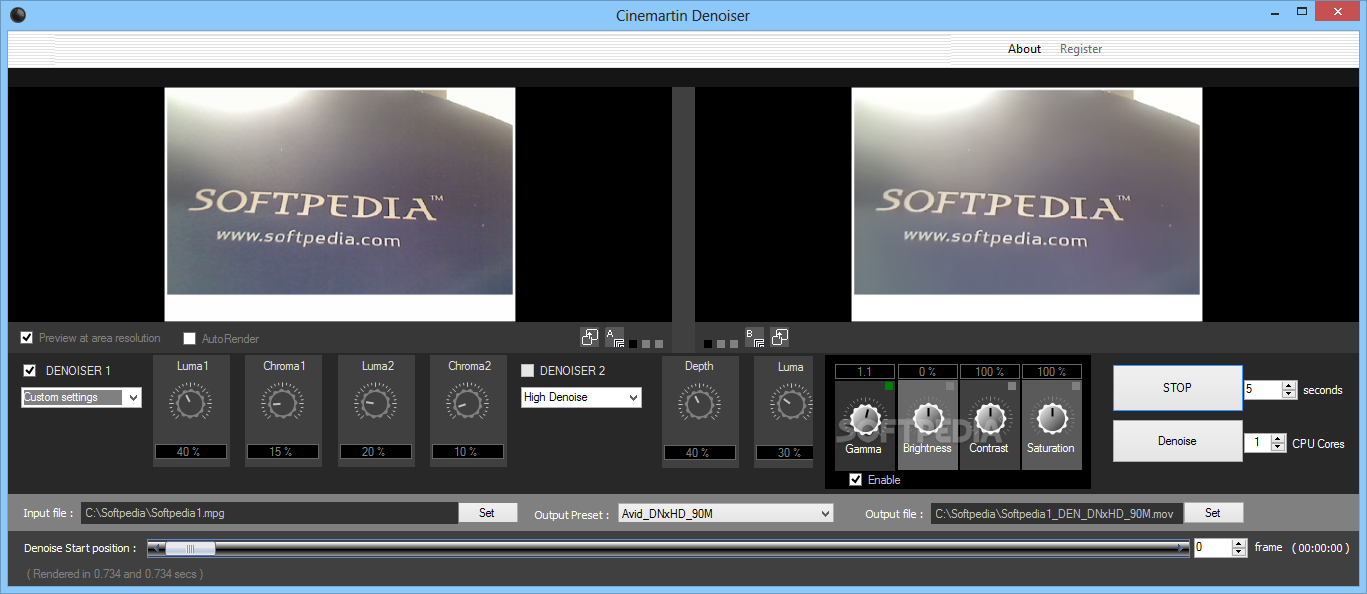
Task: Click the Brightness value field showing 0 %
Action: pos(927,372)
